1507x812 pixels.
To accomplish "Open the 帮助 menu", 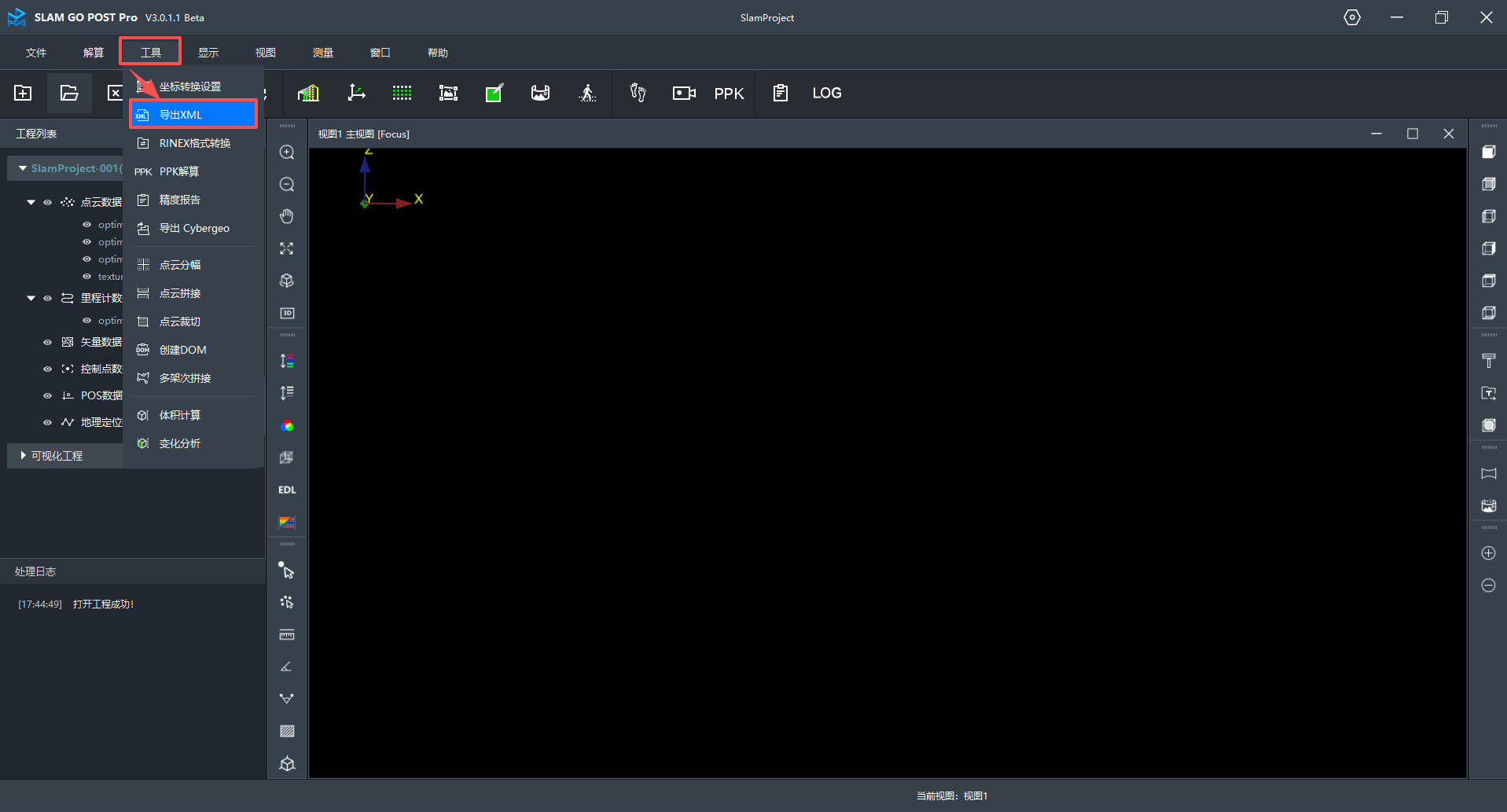I will click(x=438, y=52).
